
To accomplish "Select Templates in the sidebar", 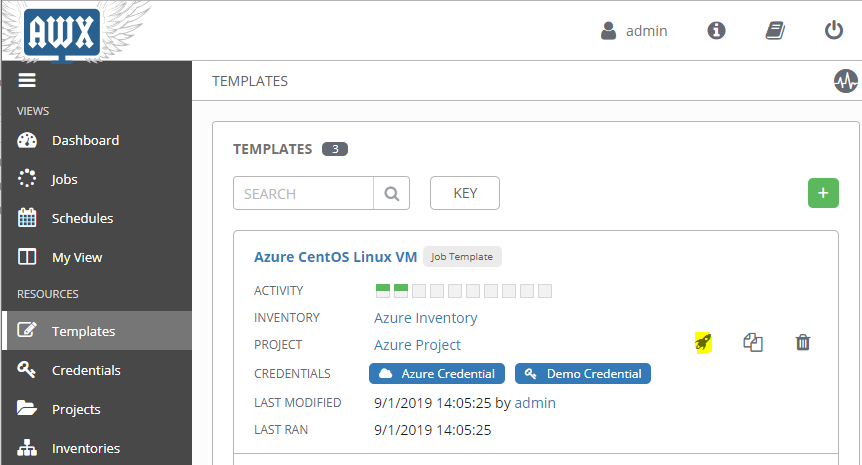I will coord(97,331).
